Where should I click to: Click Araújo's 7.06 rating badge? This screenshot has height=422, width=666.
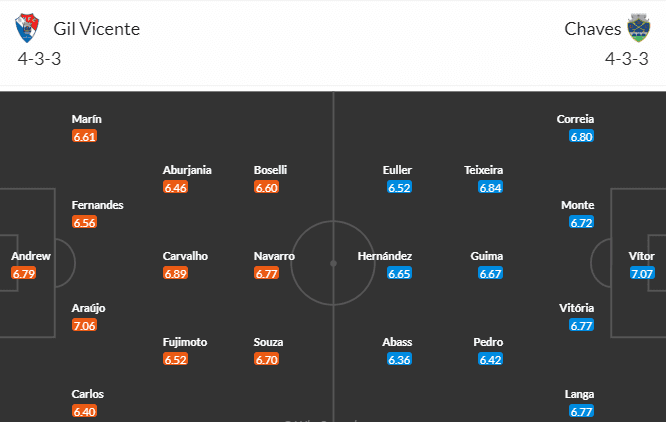click(x=85, y=325)
